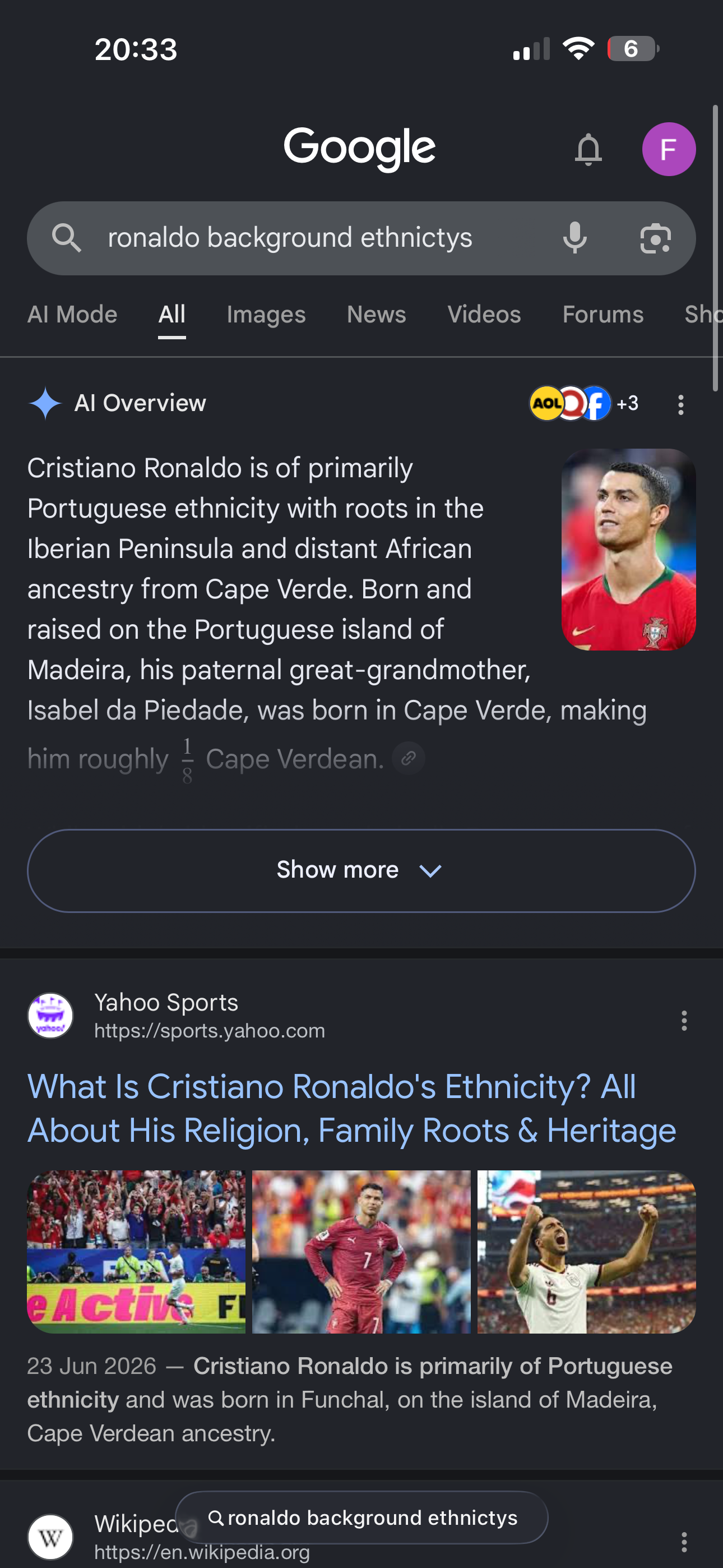Start voice search with microphone icon

pos(574,238)
